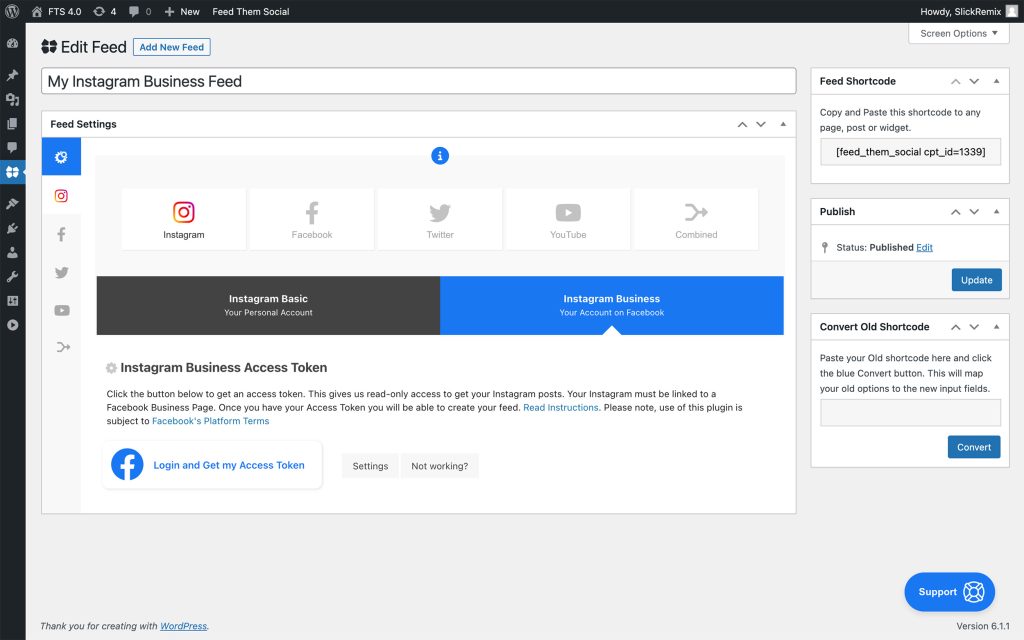Expand the Screen Options dropdown
Screen dimensions: 1024x640
click(x=959, y=33)
